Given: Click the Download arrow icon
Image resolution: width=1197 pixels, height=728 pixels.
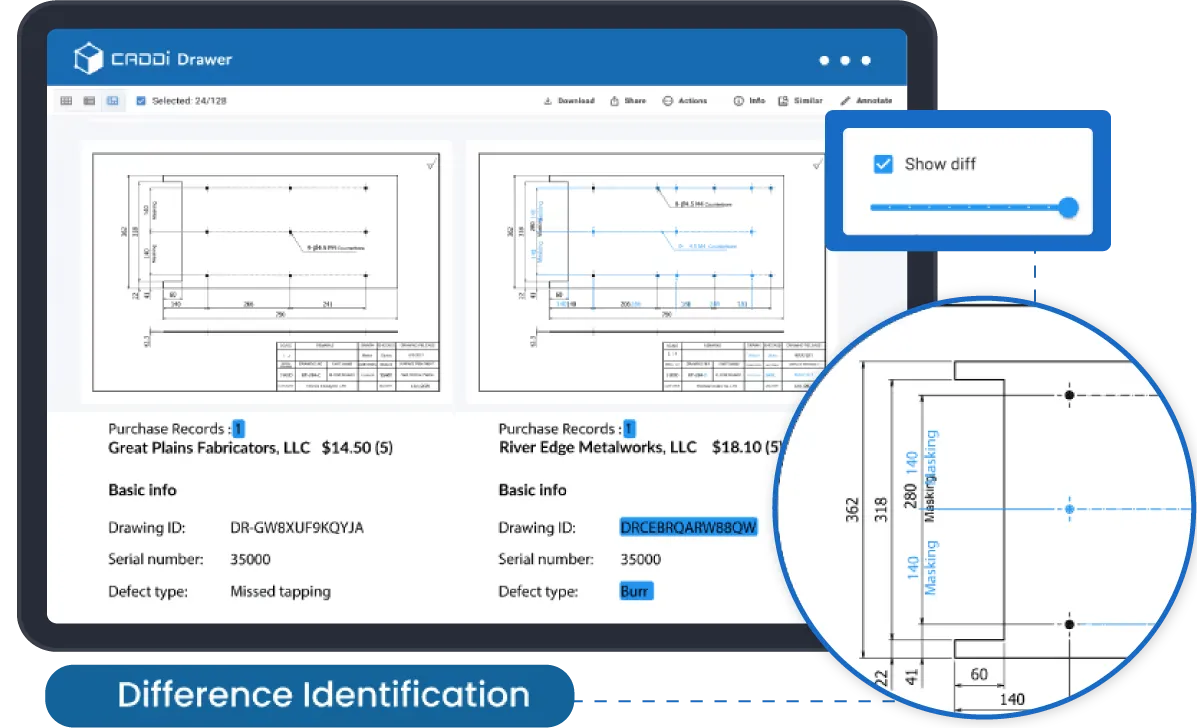Looking at the screenshot, I should click(547, 101).
